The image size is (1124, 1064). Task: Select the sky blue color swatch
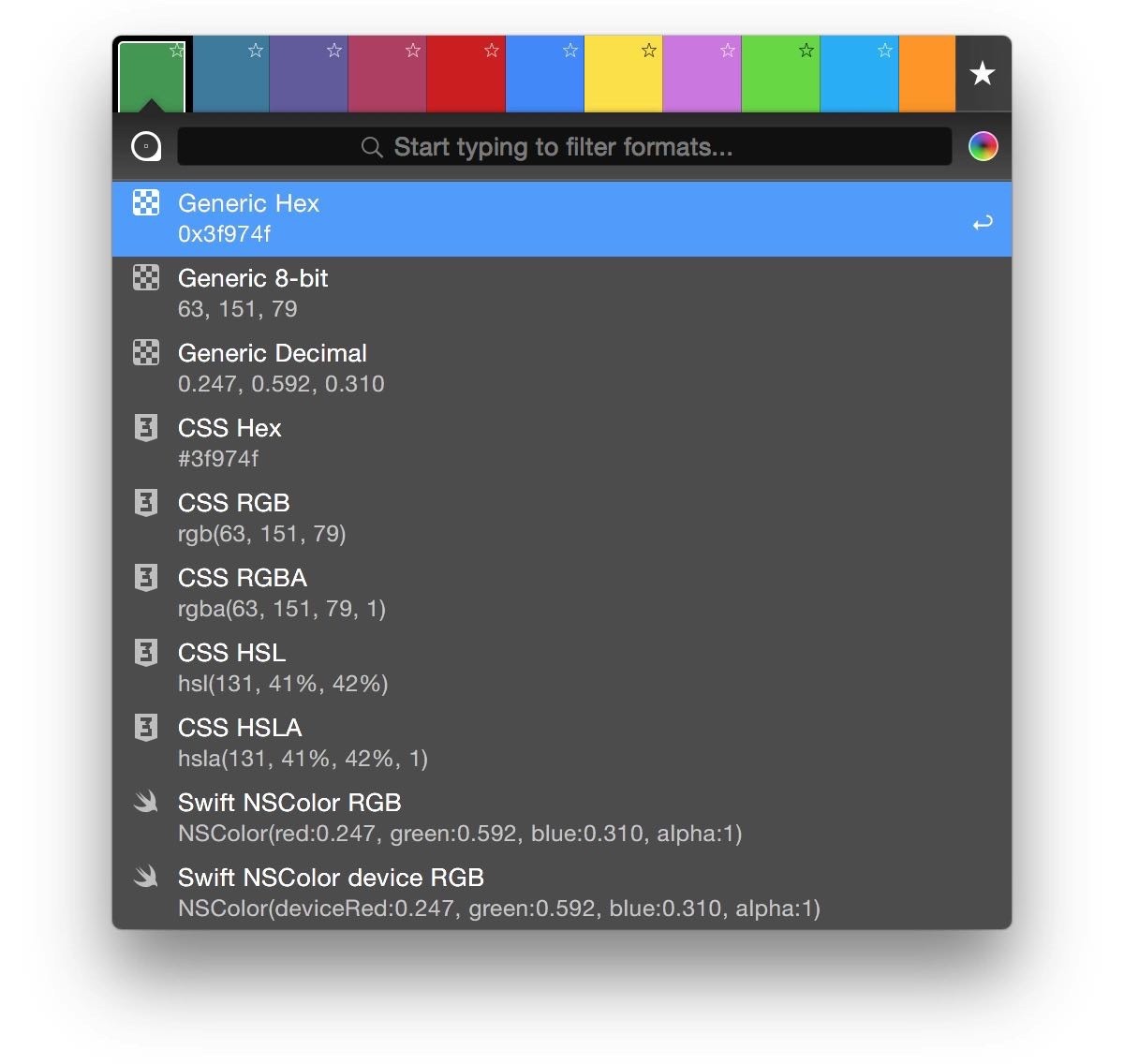860,75
